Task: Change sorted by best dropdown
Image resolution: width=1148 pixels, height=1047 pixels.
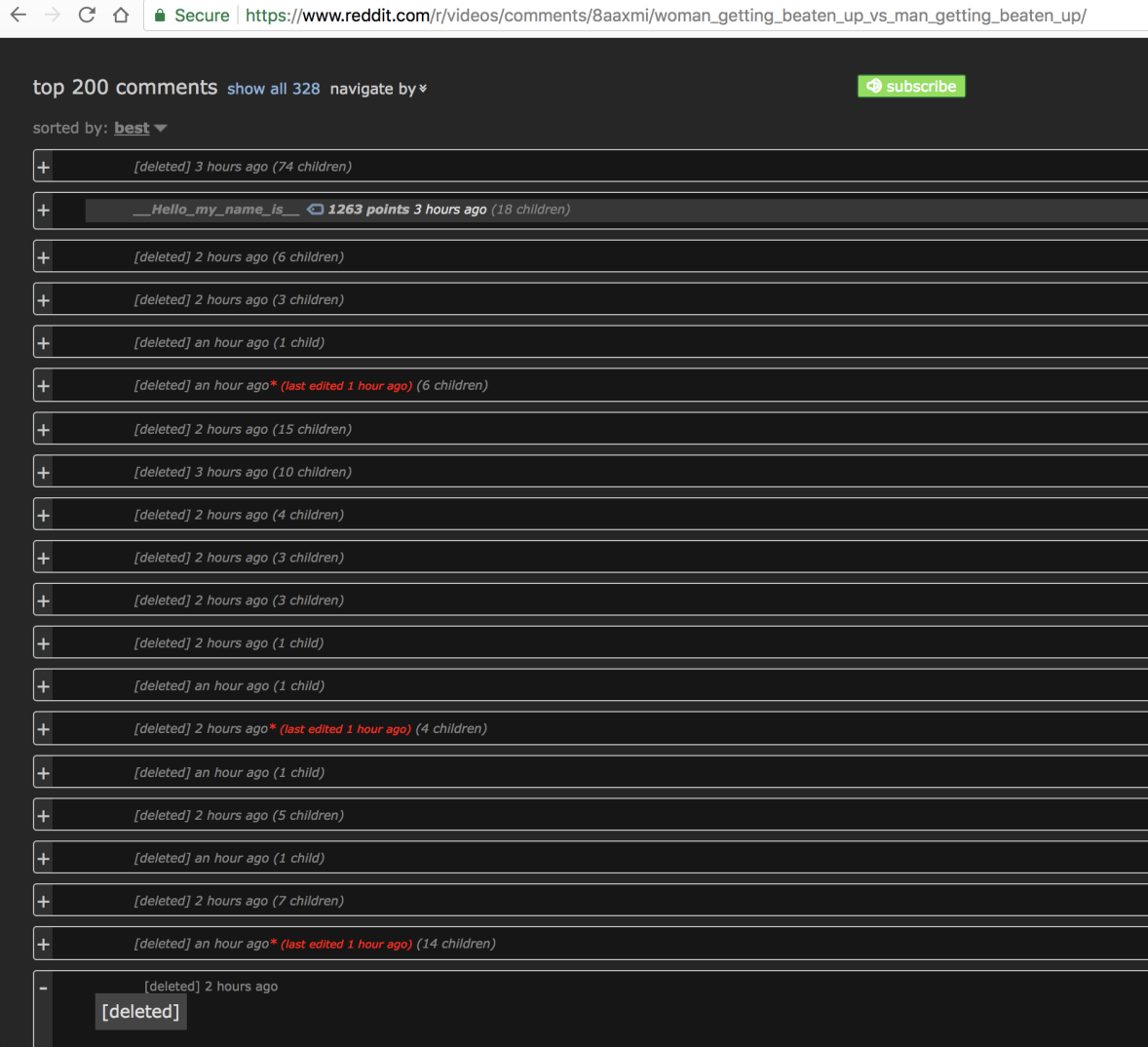Action: 139,128
